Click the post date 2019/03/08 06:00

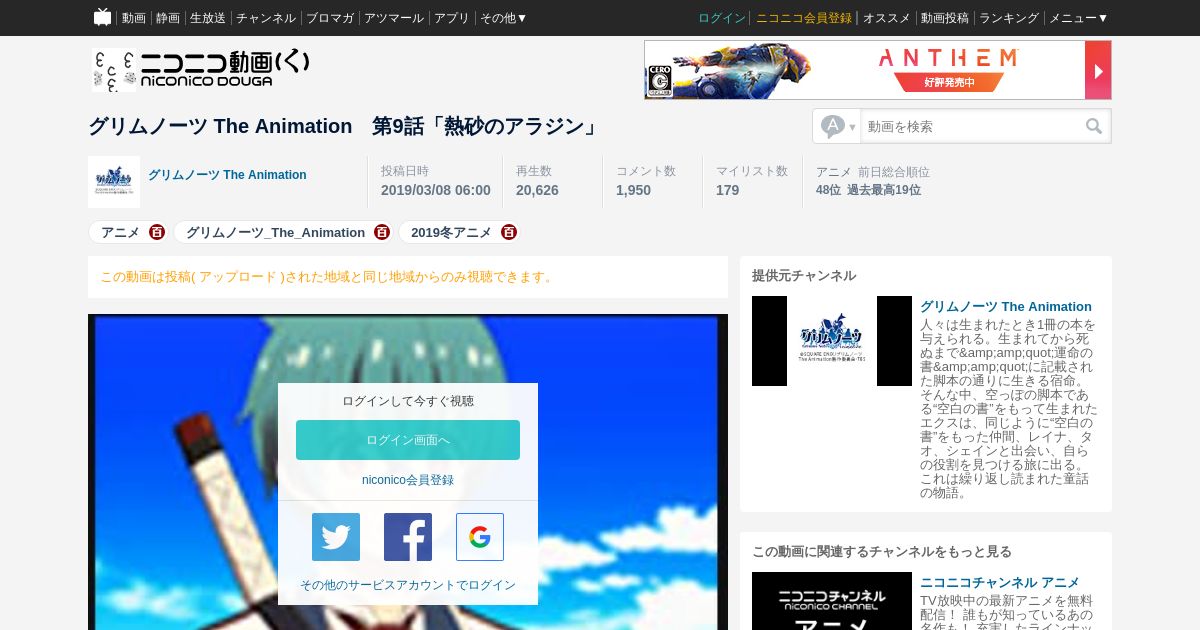[436, 190]
